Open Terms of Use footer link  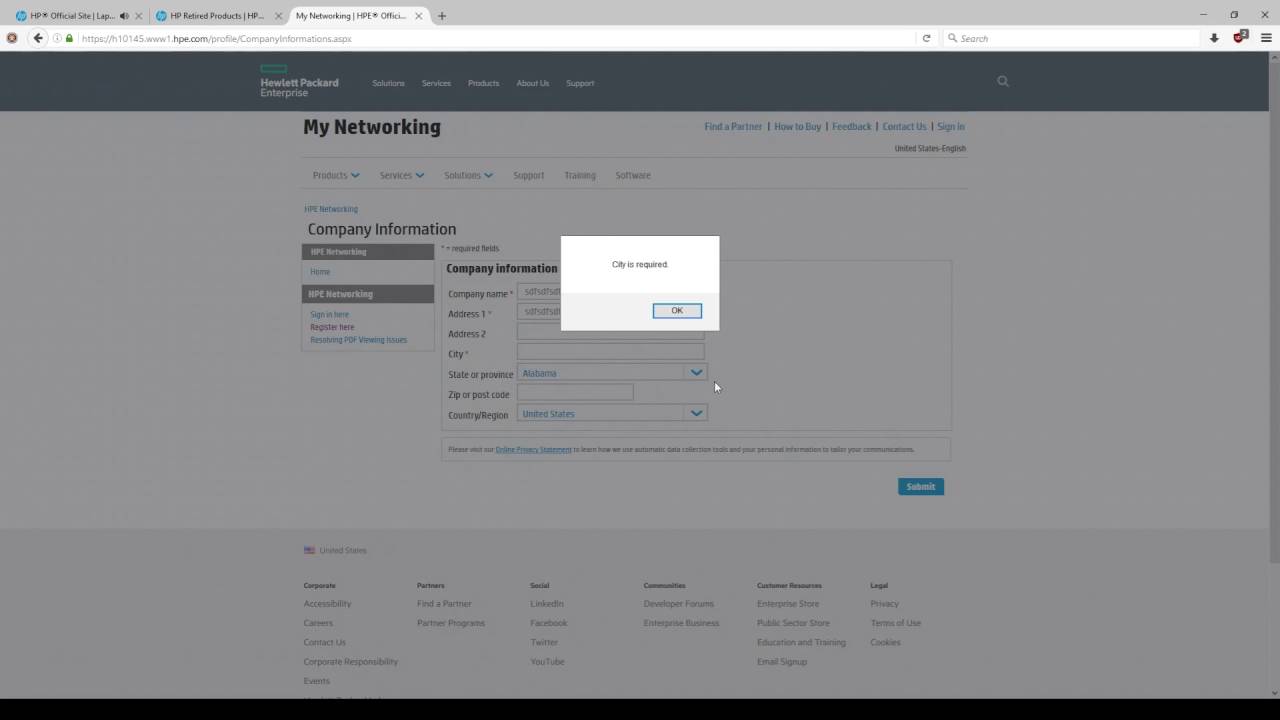[x=895, y=622]
